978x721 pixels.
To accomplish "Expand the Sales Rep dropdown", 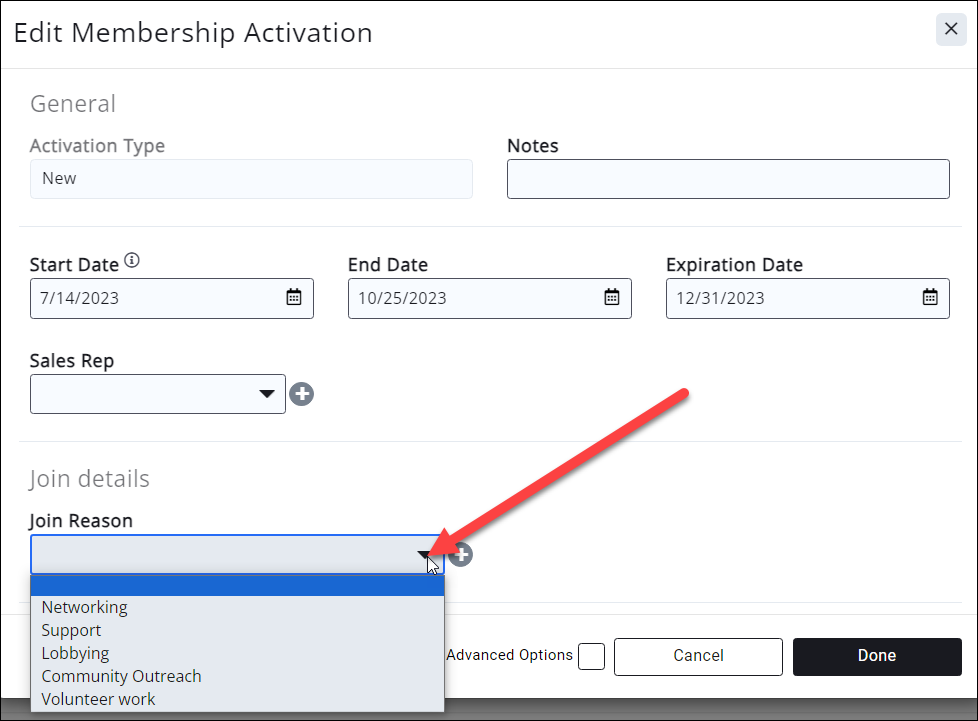I will click(267, 394).
